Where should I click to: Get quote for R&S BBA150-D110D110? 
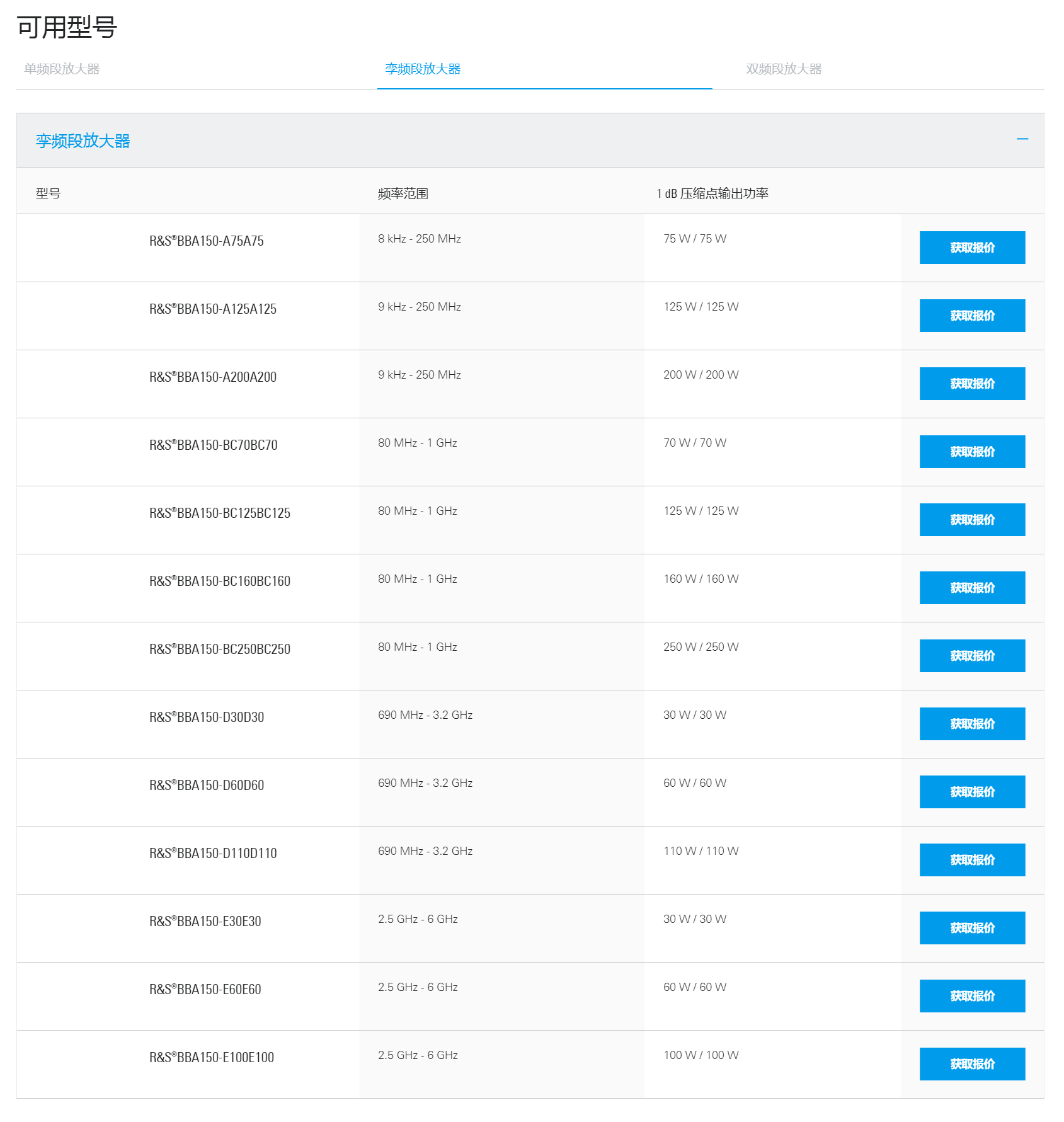coord(972,860)
